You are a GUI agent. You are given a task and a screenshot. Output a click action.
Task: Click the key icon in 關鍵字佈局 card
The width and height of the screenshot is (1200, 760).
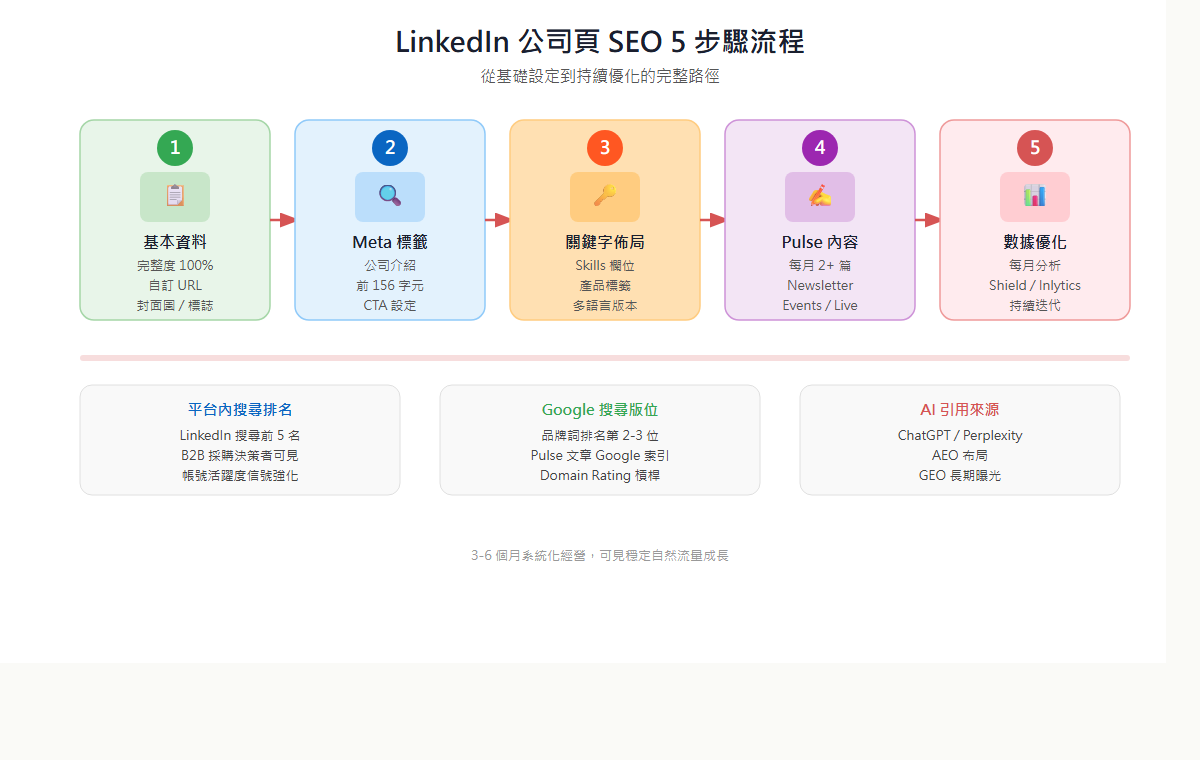[605, 196]
